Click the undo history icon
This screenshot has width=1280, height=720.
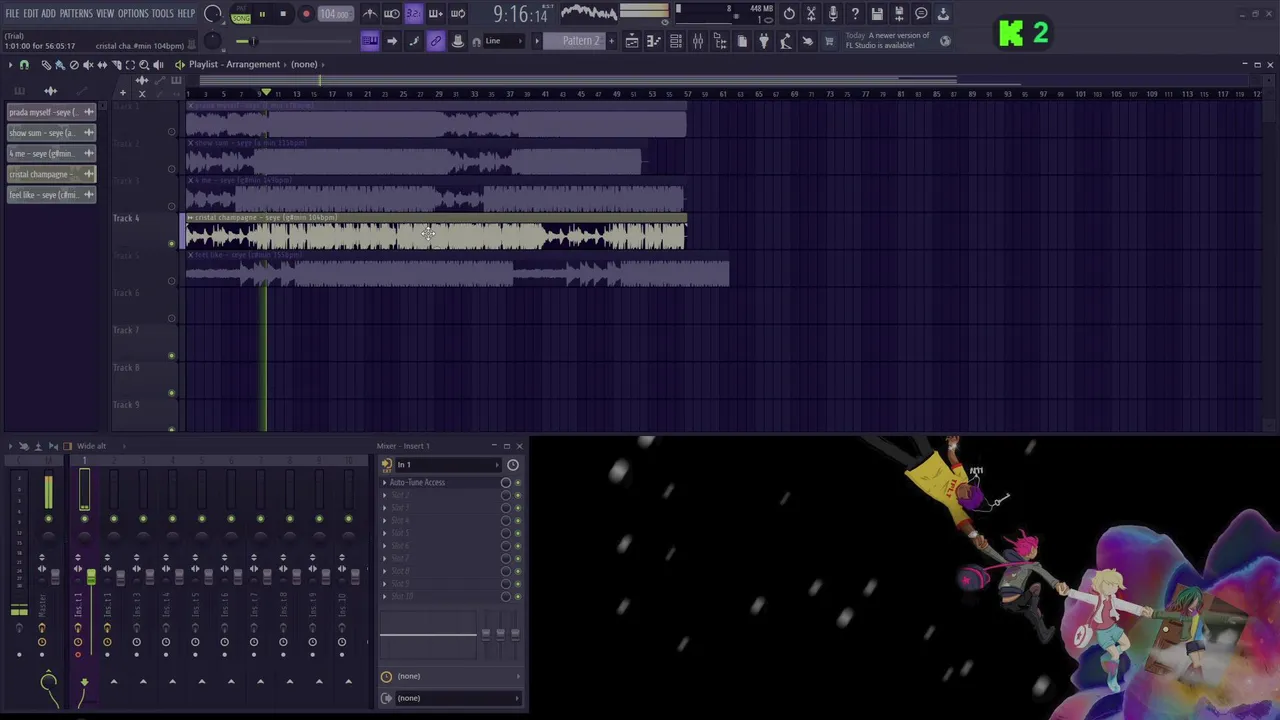789,14
